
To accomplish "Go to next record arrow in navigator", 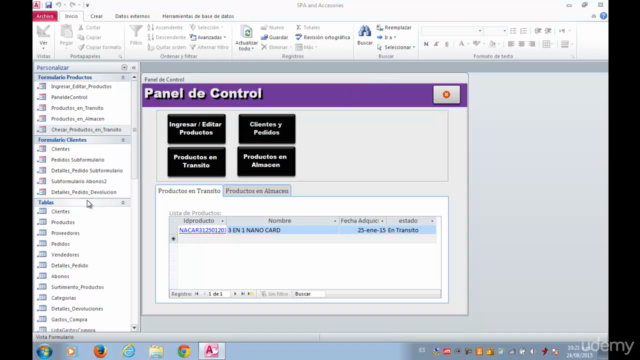I will [x=235, y=294].
